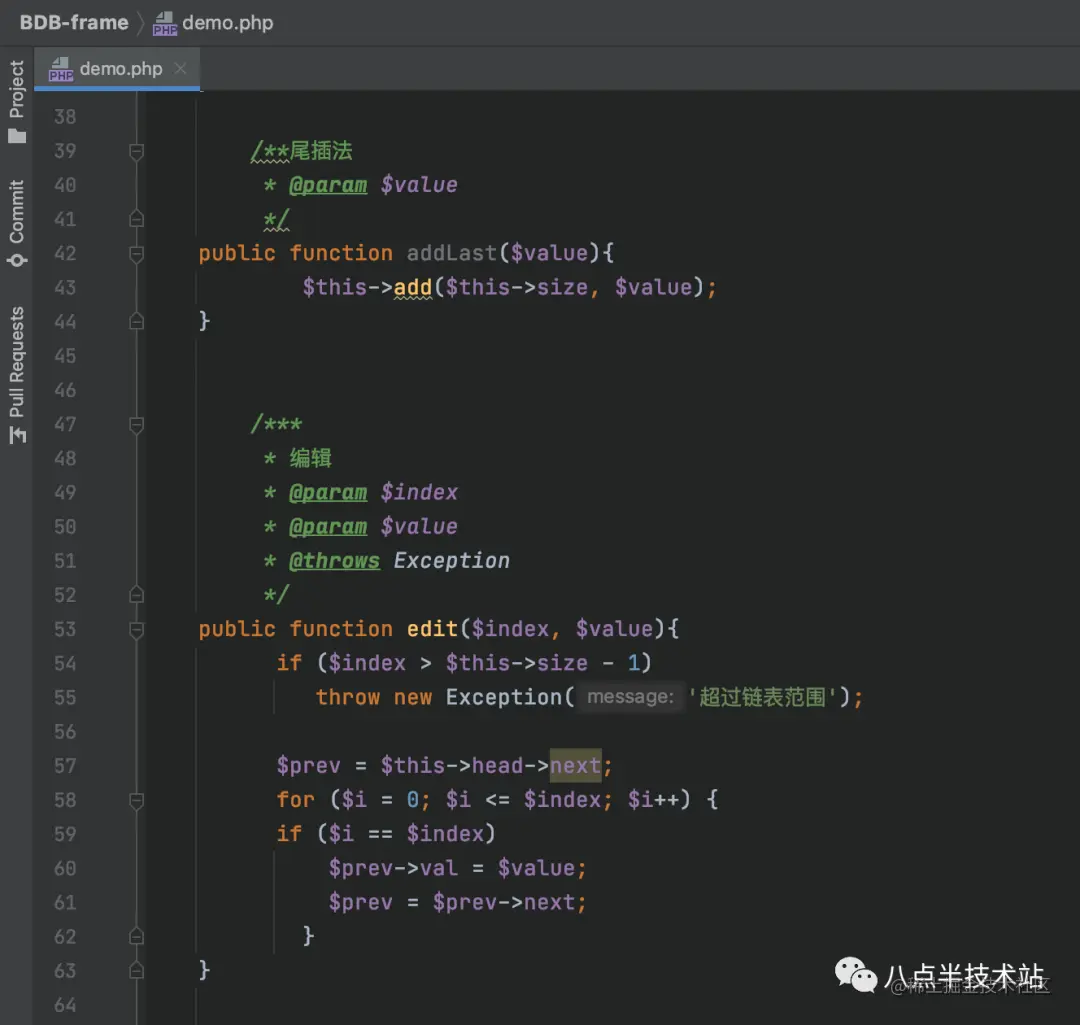Viewport: 1080px width, 1025px height.
Task: Collapse the doc comment at line 47
Action: point(136,424)
